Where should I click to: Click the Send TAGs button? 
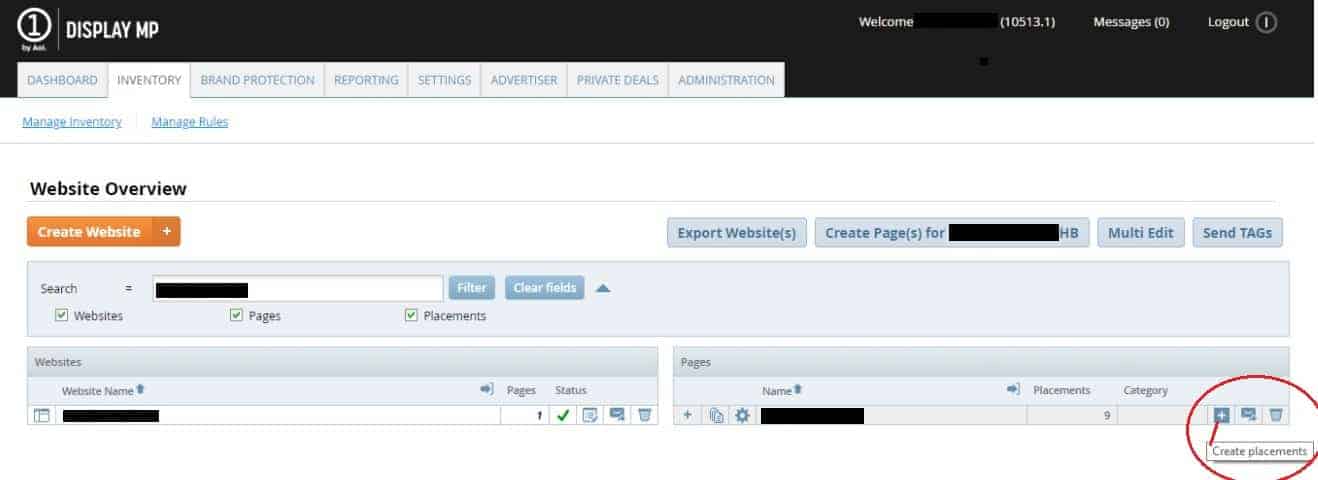[1237, 232]
